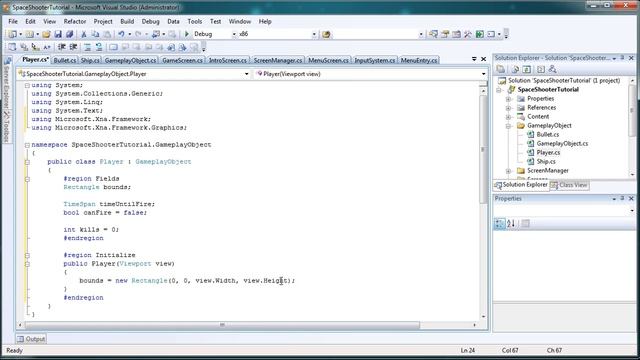Undo last edit with the Undo arrow

point(121,34)
